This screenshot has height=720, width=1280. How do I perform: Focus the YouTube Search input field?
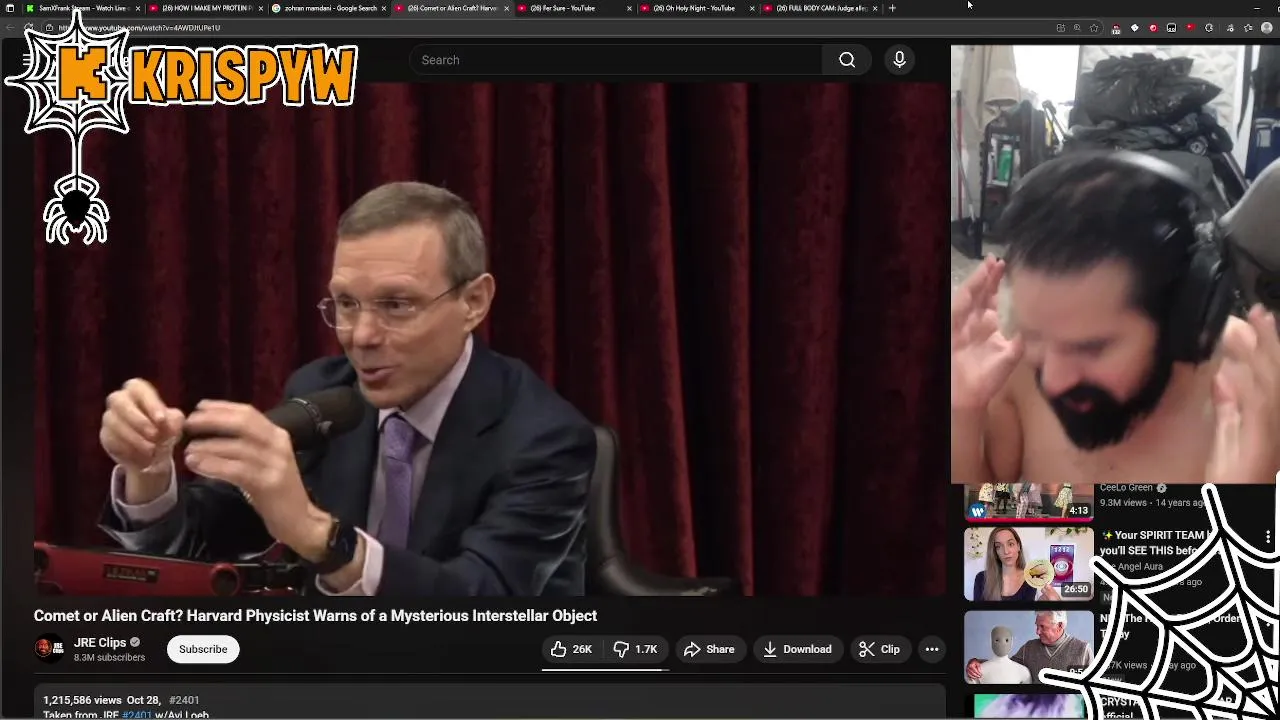click(615, 60)
